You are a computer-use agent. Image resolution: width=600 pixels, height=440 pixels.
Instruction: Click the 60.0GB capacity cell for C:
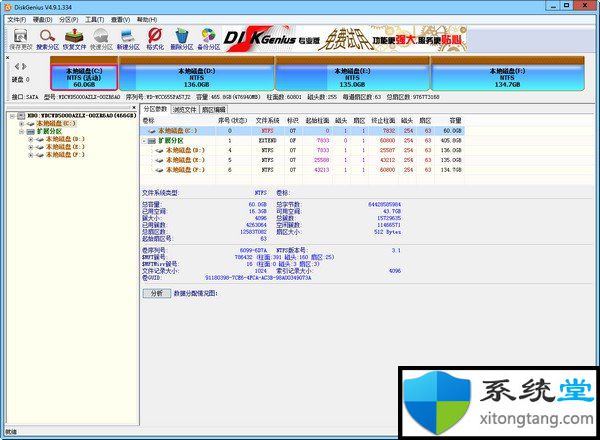452,131
